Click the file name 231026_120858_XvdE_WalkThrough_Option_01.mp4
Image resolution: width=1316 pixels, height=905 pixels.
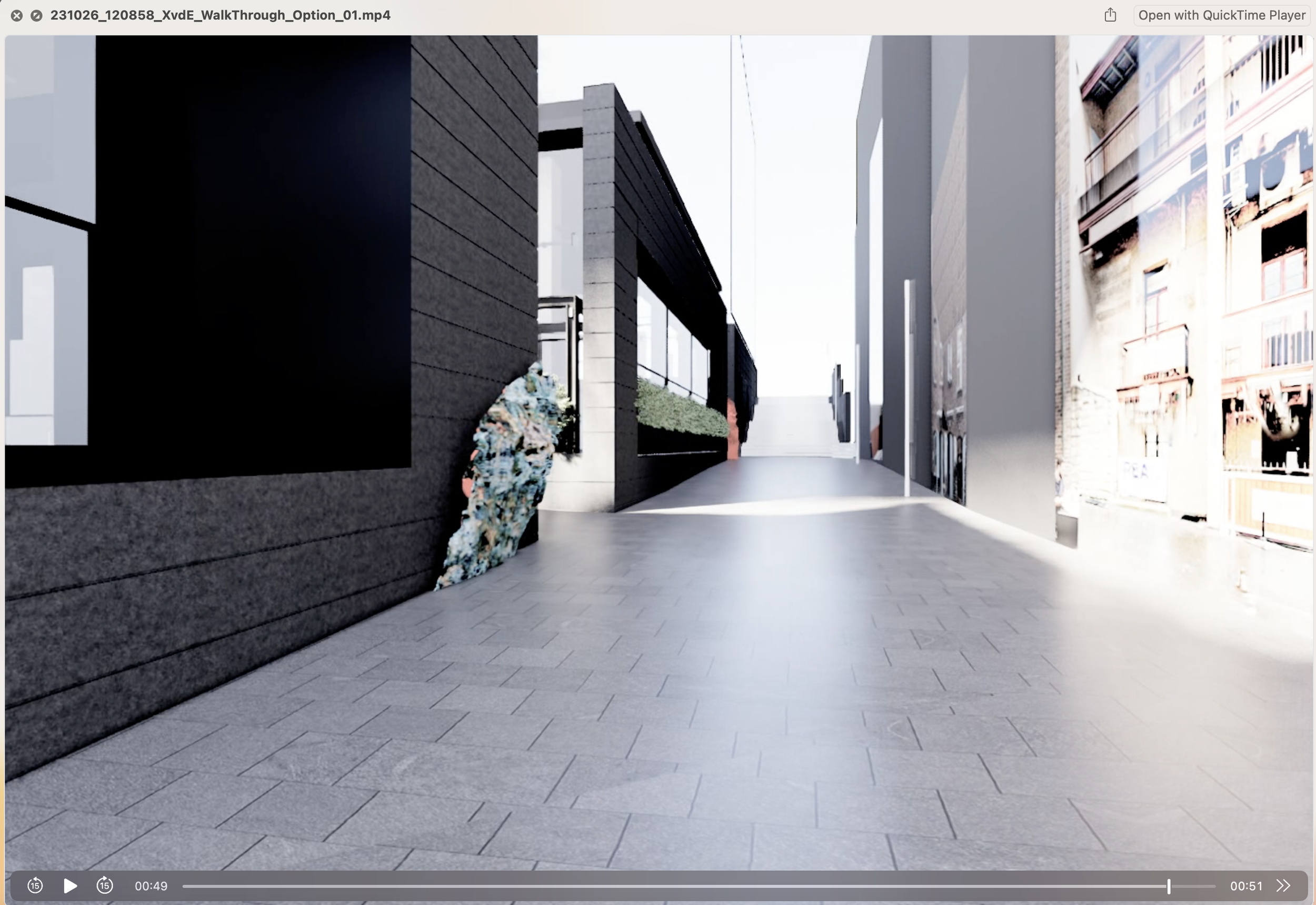click(x=220, y=15)
